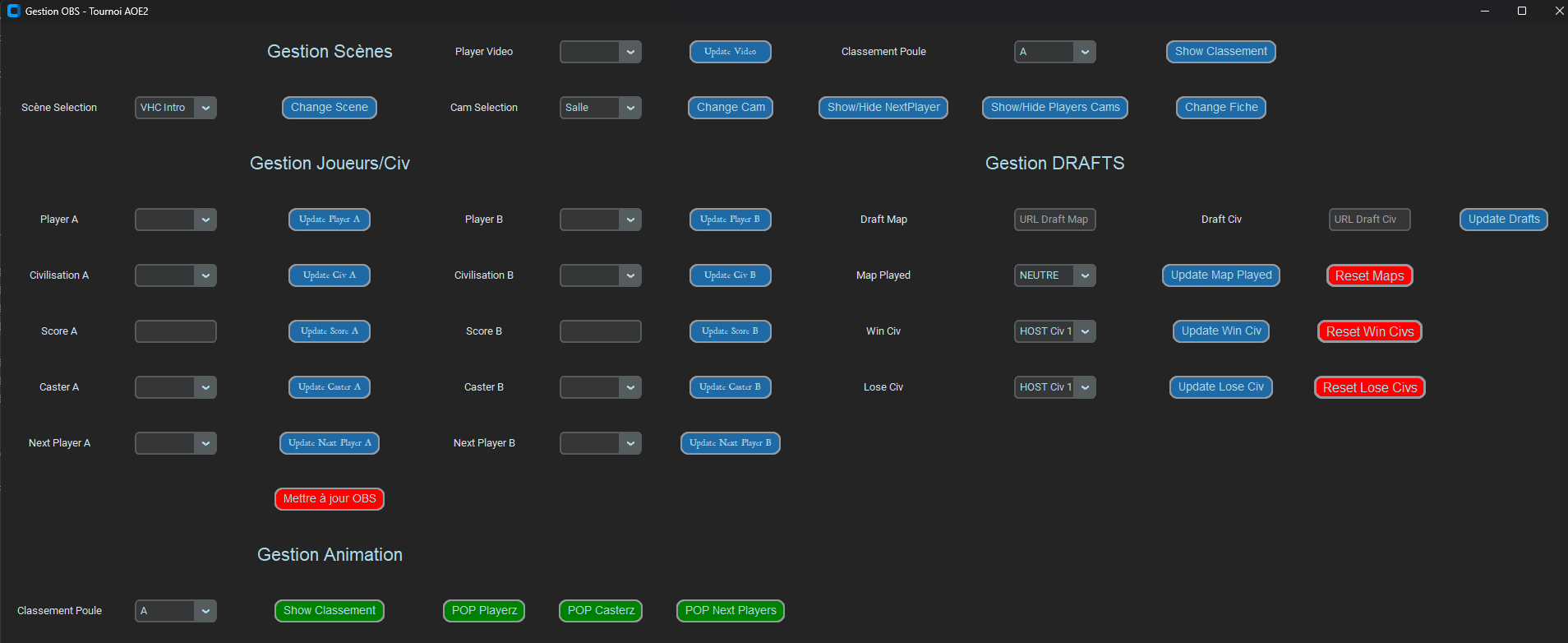Focus the Score A input field
Screen dimensions: 1568x643
[176, 331]
